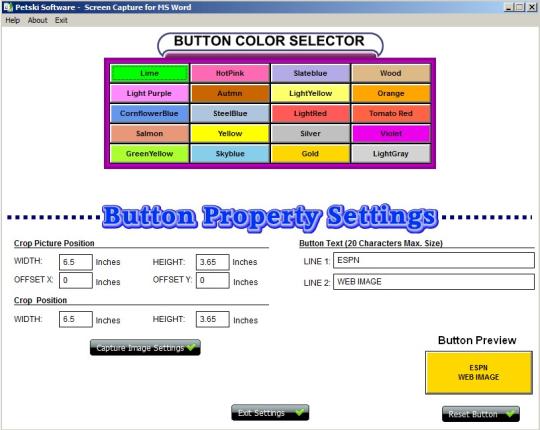
Task: Click the LINE 2 text field
Action: point(434,282)
